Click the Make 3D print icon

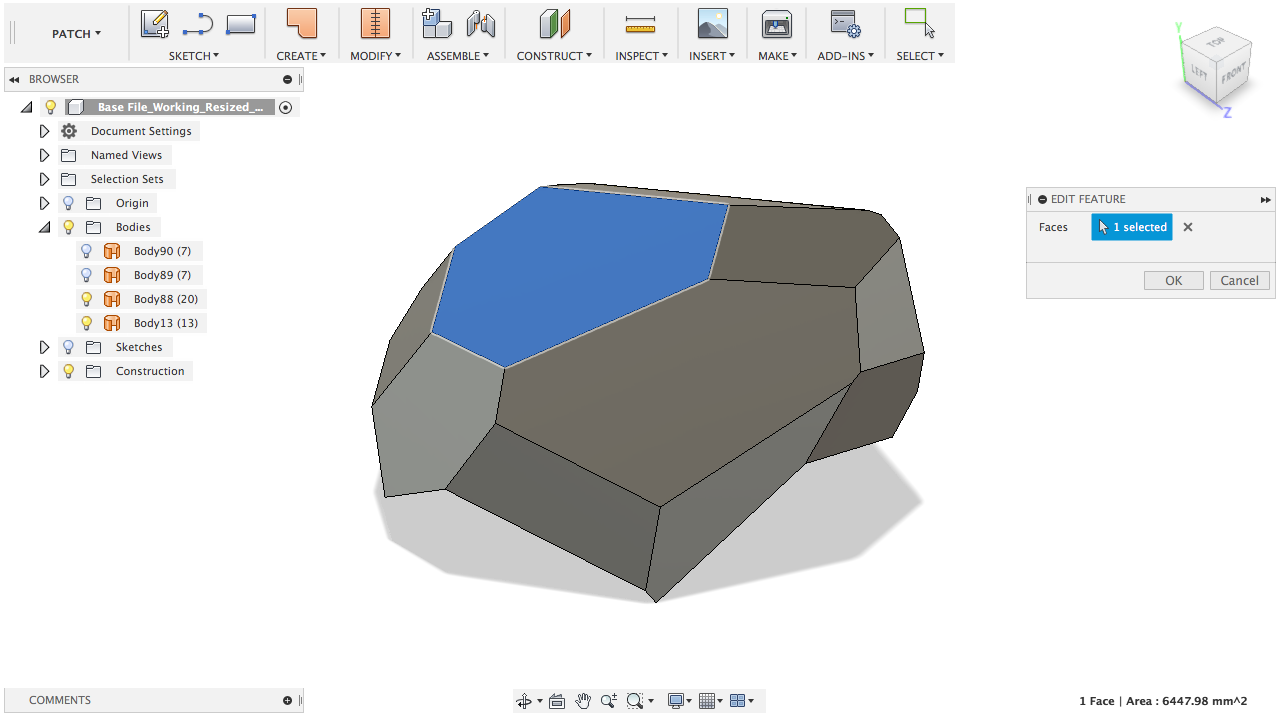(777, 24)
